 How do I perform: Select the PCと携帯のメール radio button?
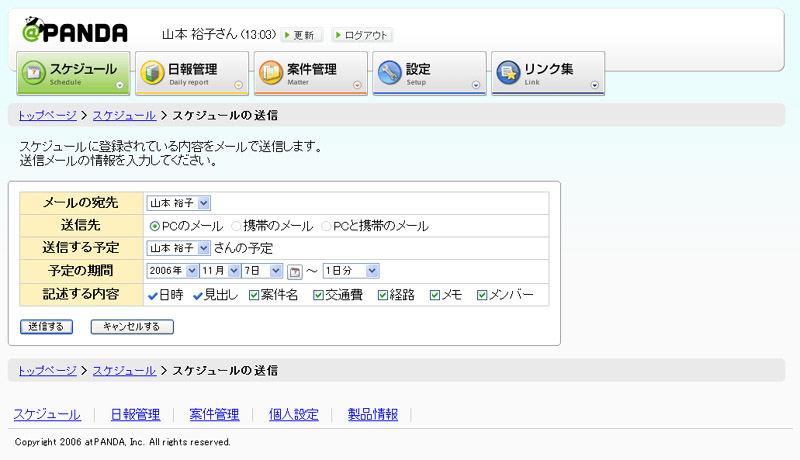tap(326, 226)
